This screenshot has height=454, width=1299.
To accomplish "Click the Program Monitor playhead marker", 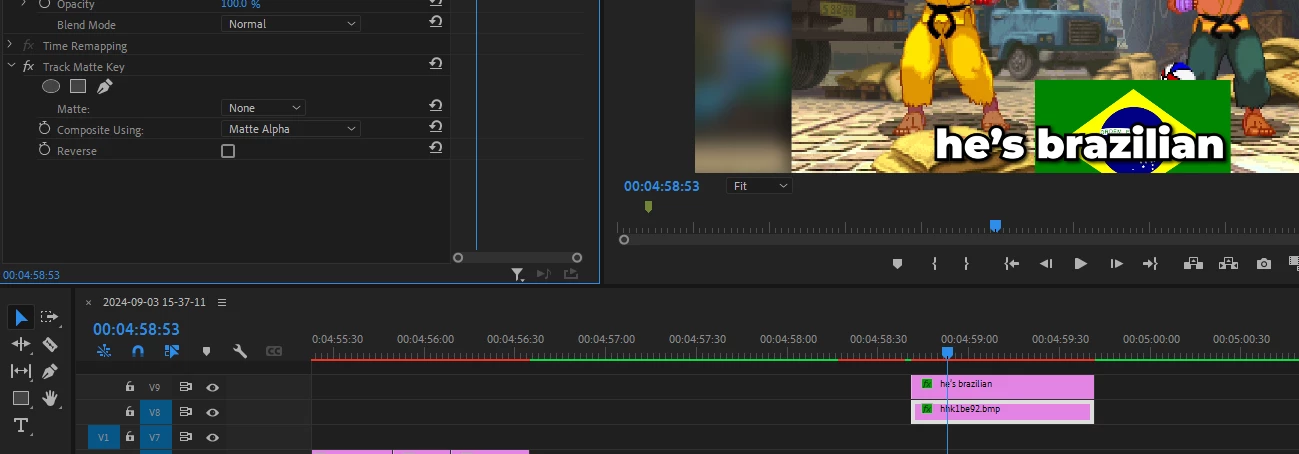I will pyautogui.click(x=995, y=226).
